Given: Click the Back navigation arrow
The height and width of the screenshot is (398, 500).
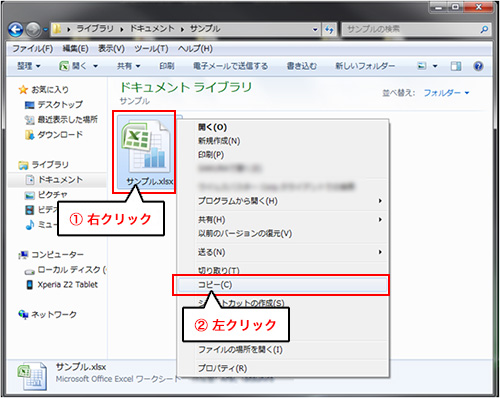Looking at the screenshot, I should (15, 30).
